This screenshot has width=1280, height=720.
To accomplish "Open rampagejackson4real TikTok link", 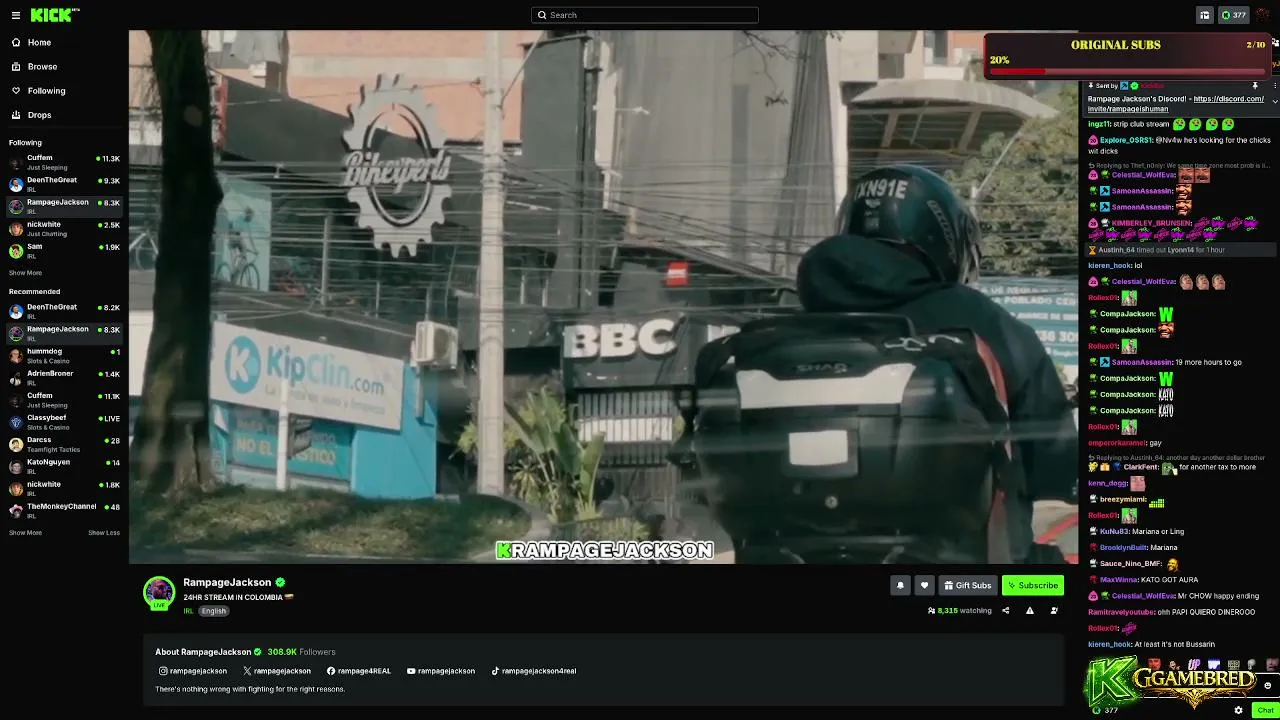I will (x=534, y=671).
